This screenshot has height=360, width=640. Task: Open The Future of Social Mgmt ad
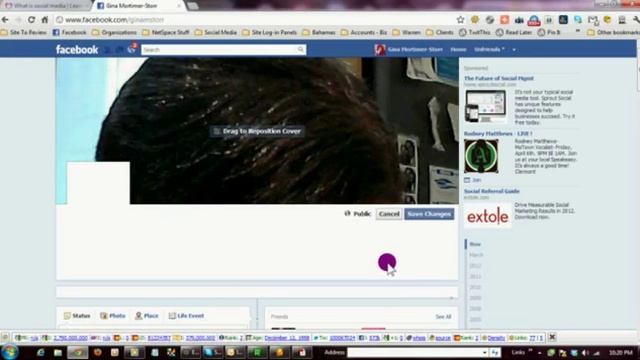tap(498, 78)
